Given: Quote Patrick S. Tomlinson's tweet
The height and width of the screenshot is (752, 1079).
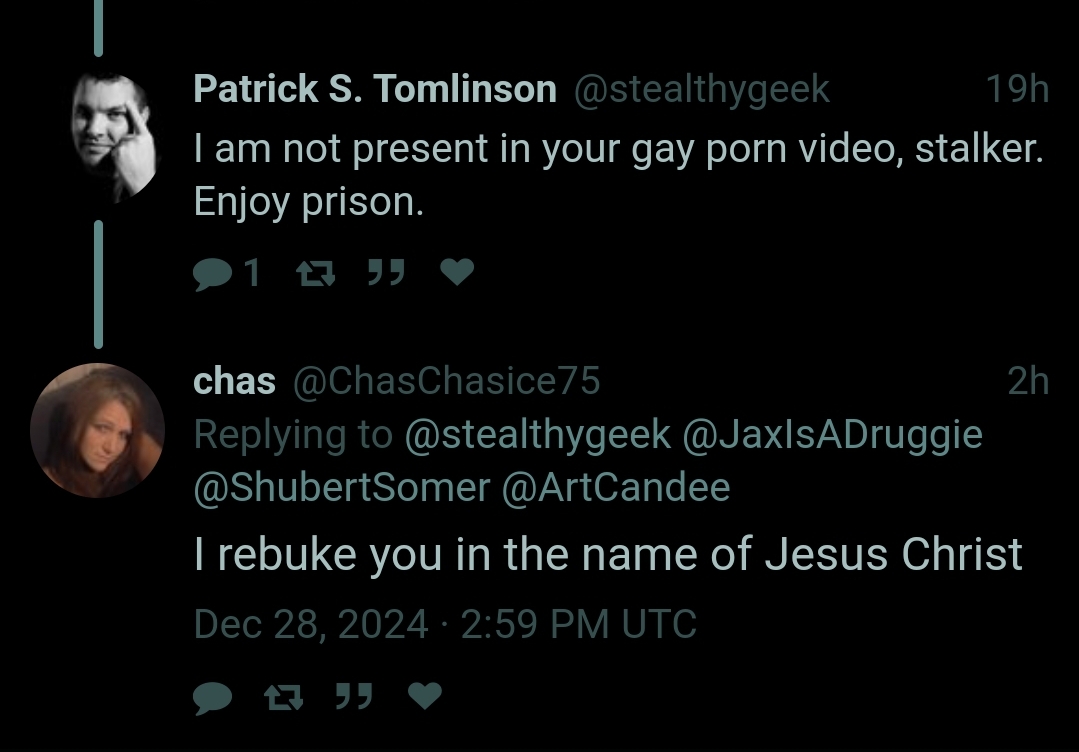Looking at the screenshot, I should 385,272.
